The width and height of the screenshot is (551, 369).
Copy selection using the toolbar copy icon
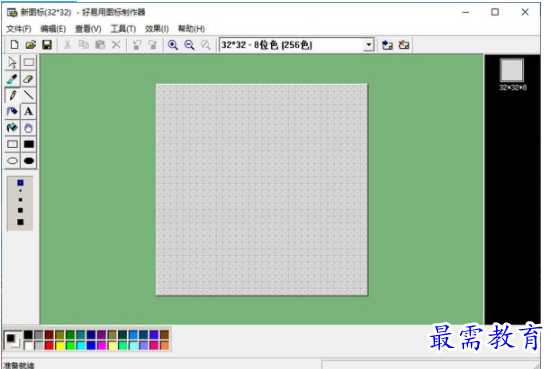pyautogui.click(x=84, y=45)
